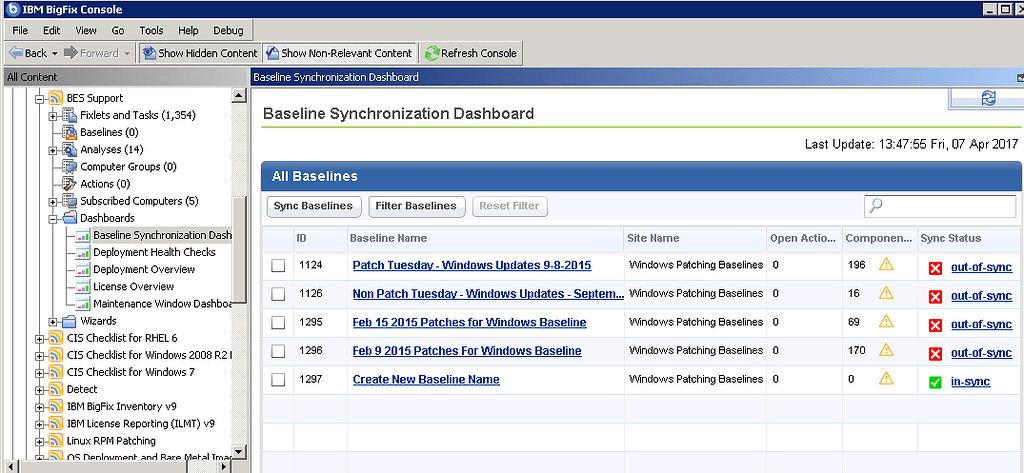Image resolution: width=1024 pixels, height=473 pixels.
Task: Click warning triangle in Create New Baseline row
Action: click(886, 378)
